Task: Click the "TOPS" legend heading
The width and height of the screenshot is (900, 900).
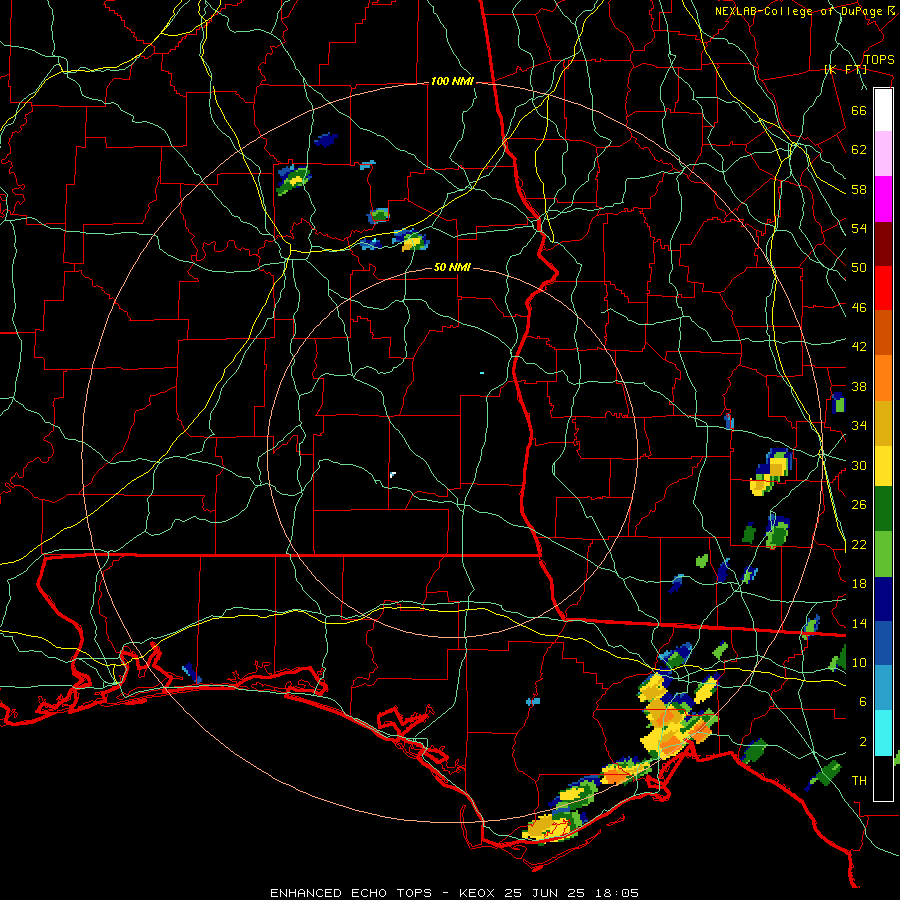Action: pyautogui.click(x=879, y=59)
